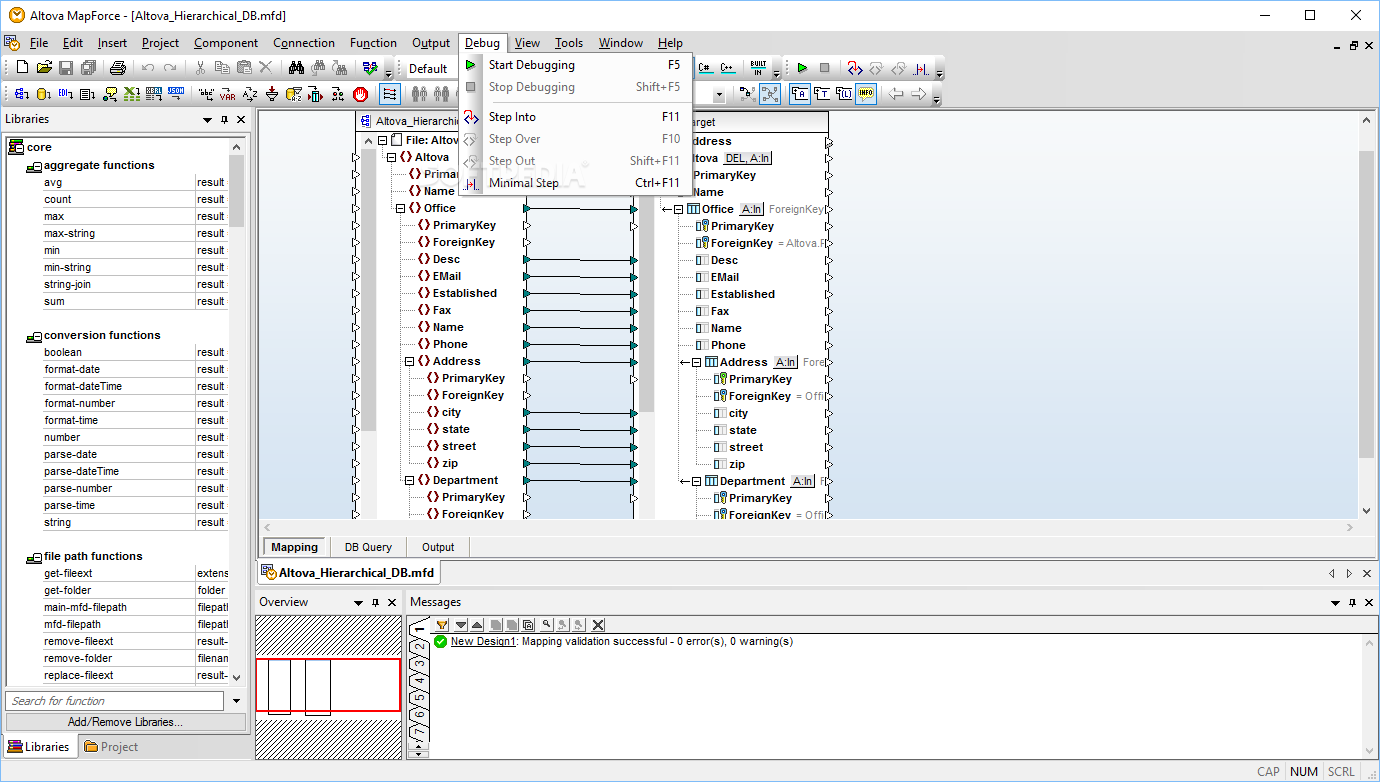Select BUILT IN execution engine icon
This screenshot has height=782, width=1380.
758,68
